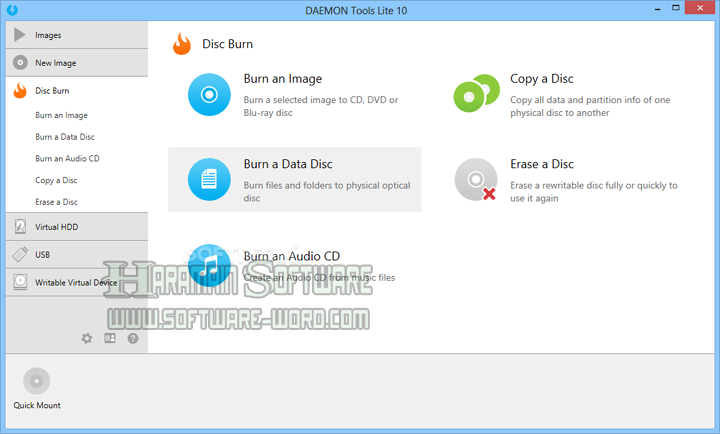Click the USB stick icon in sidebar
The width and height of the screenshot is (720, 434).
[20, 254]
